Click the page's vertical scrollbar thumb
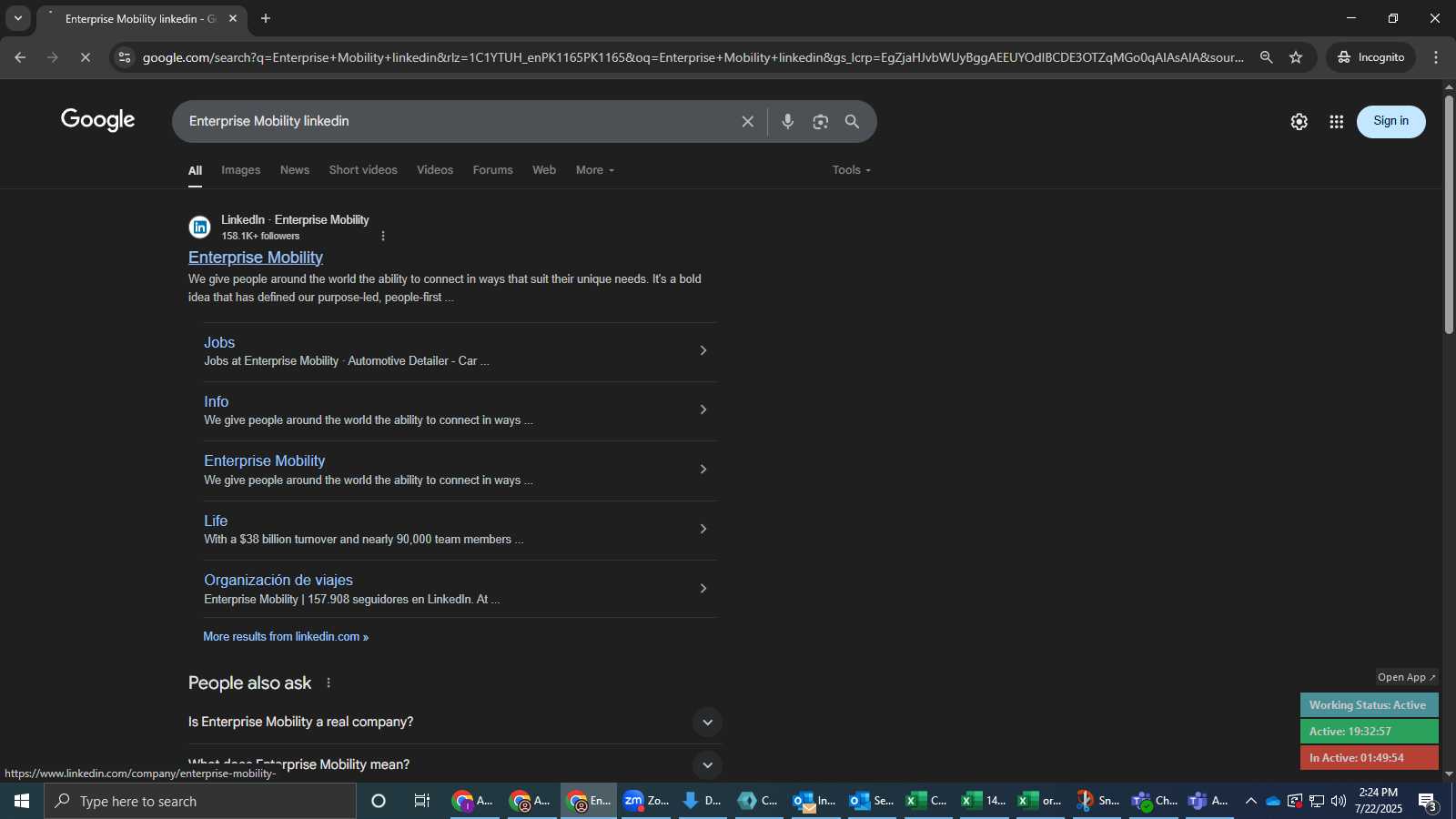Image resolution: width=1456 pixels, height=819 pixels. click(x=1448, y=215)
